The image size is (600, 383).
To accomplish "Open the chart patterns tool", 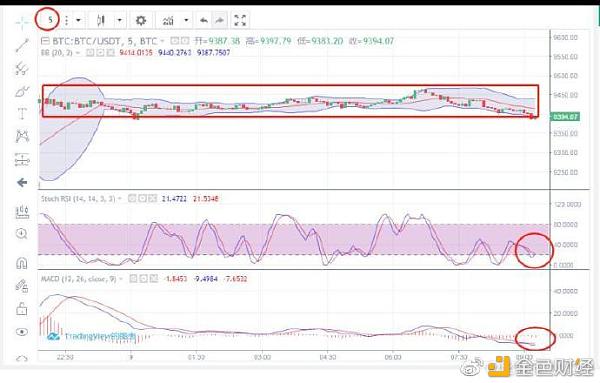I will pos(22,136).
